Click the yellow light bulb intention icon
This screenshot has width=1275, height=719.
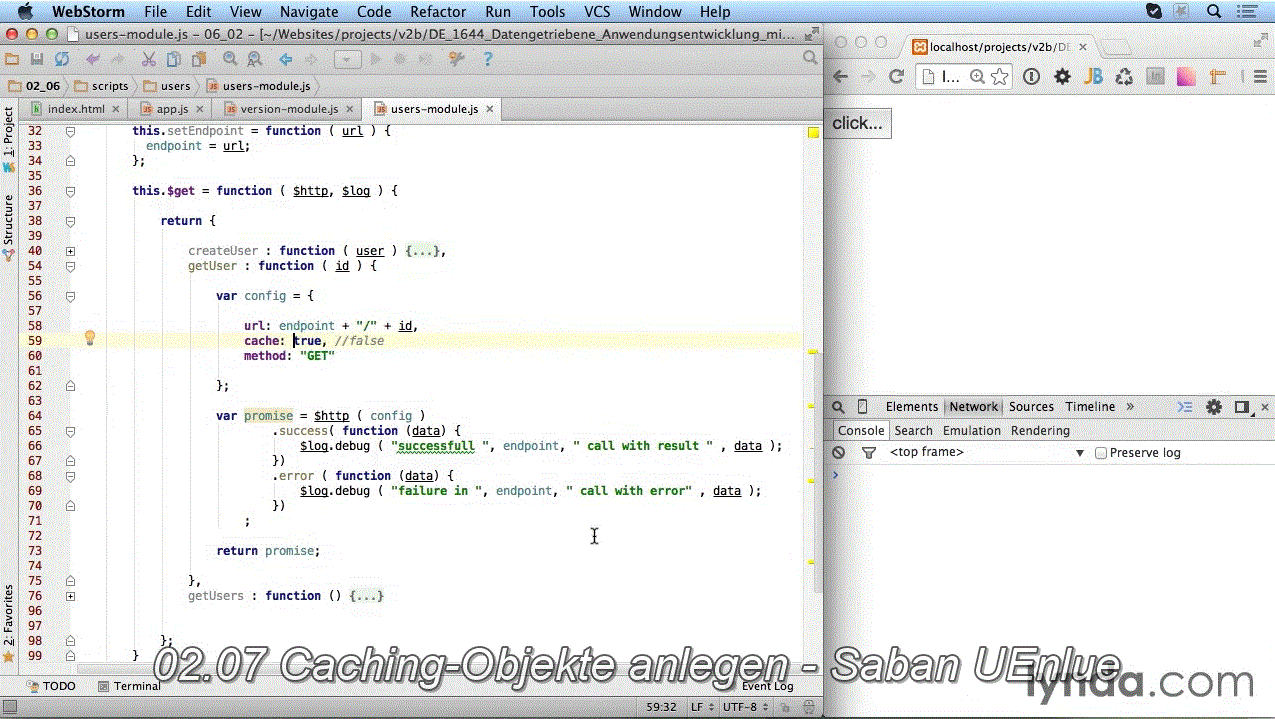(89, 338)
